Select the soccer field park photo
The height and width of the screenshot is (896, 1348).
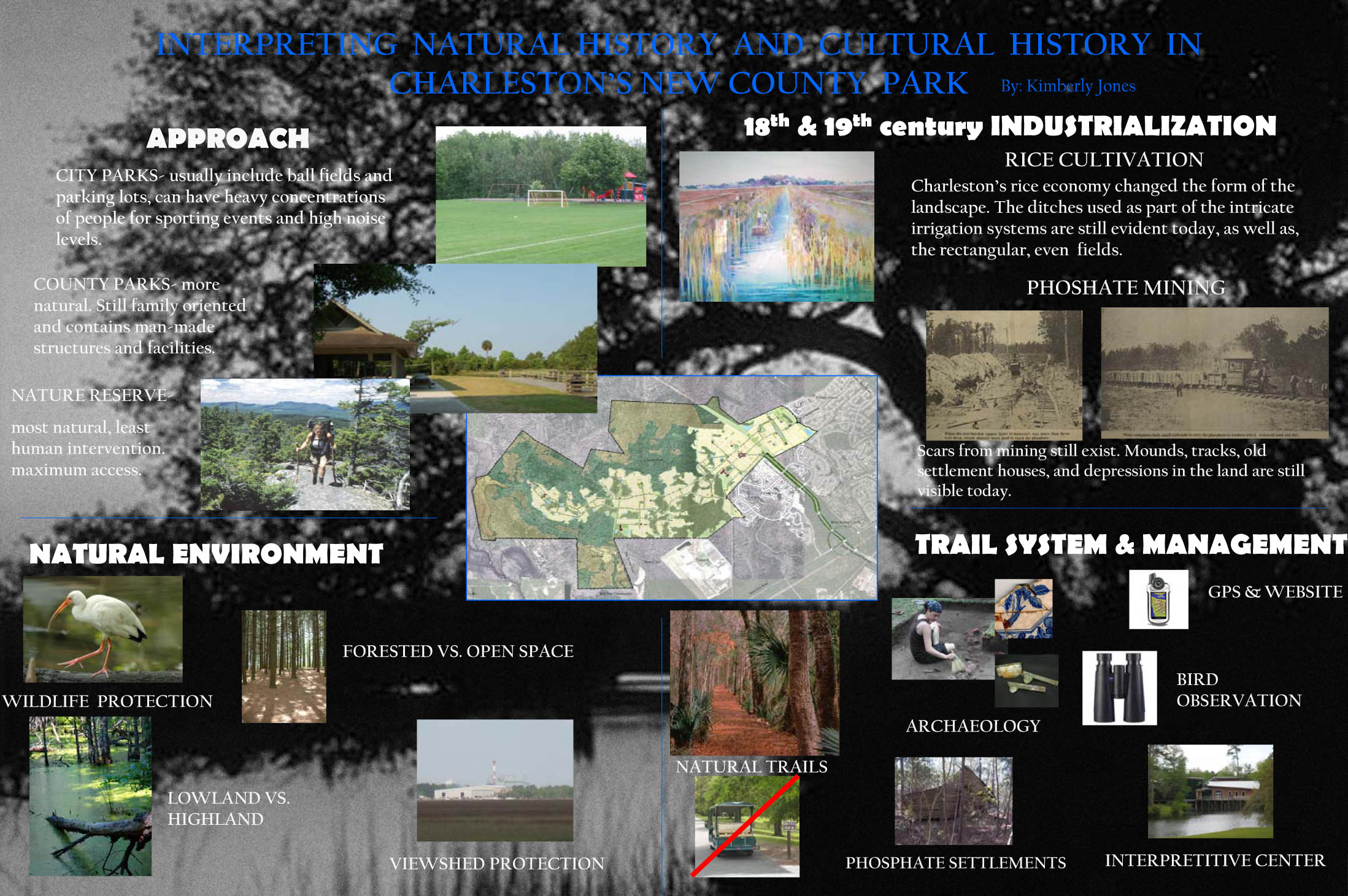tap(541, 196)
